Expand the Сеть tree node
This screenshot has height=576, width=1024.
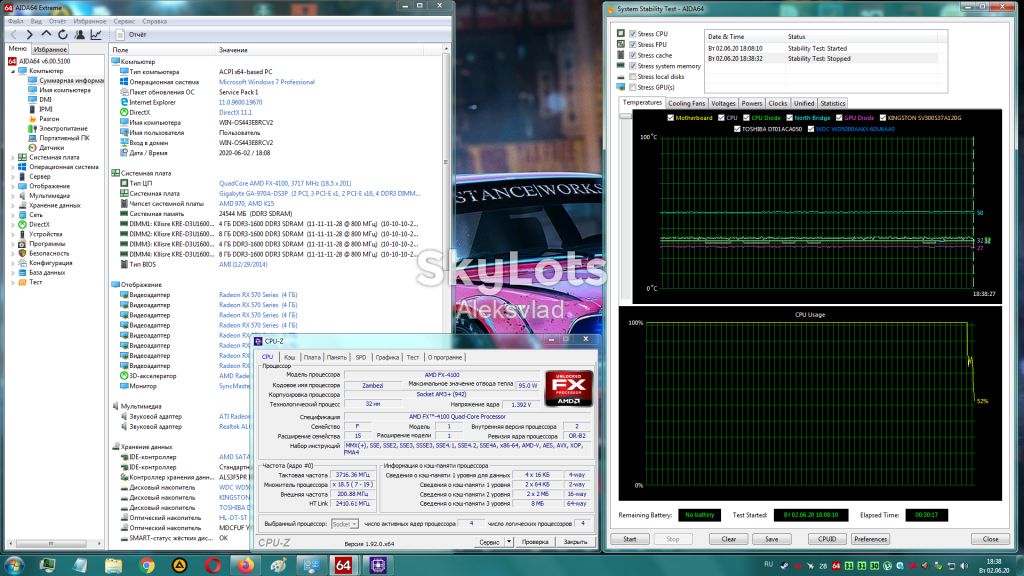click(13, 215)
